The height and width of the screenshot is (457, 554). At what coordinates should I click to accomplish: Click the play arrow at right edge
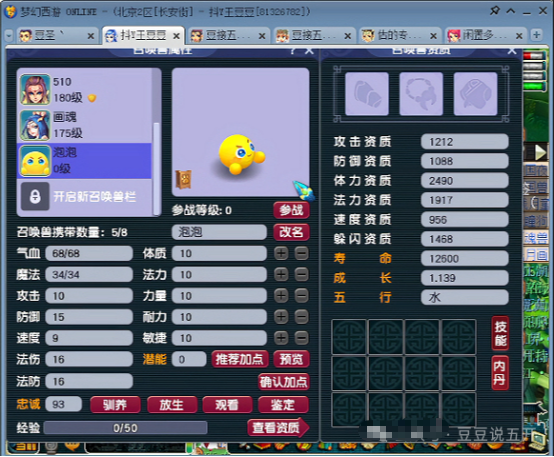(541, 152)
